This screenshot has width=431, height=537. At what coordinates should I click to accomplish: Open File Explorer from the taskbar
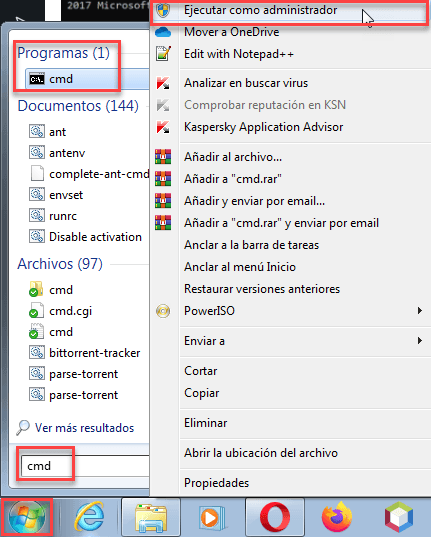(x=151, y=517)
